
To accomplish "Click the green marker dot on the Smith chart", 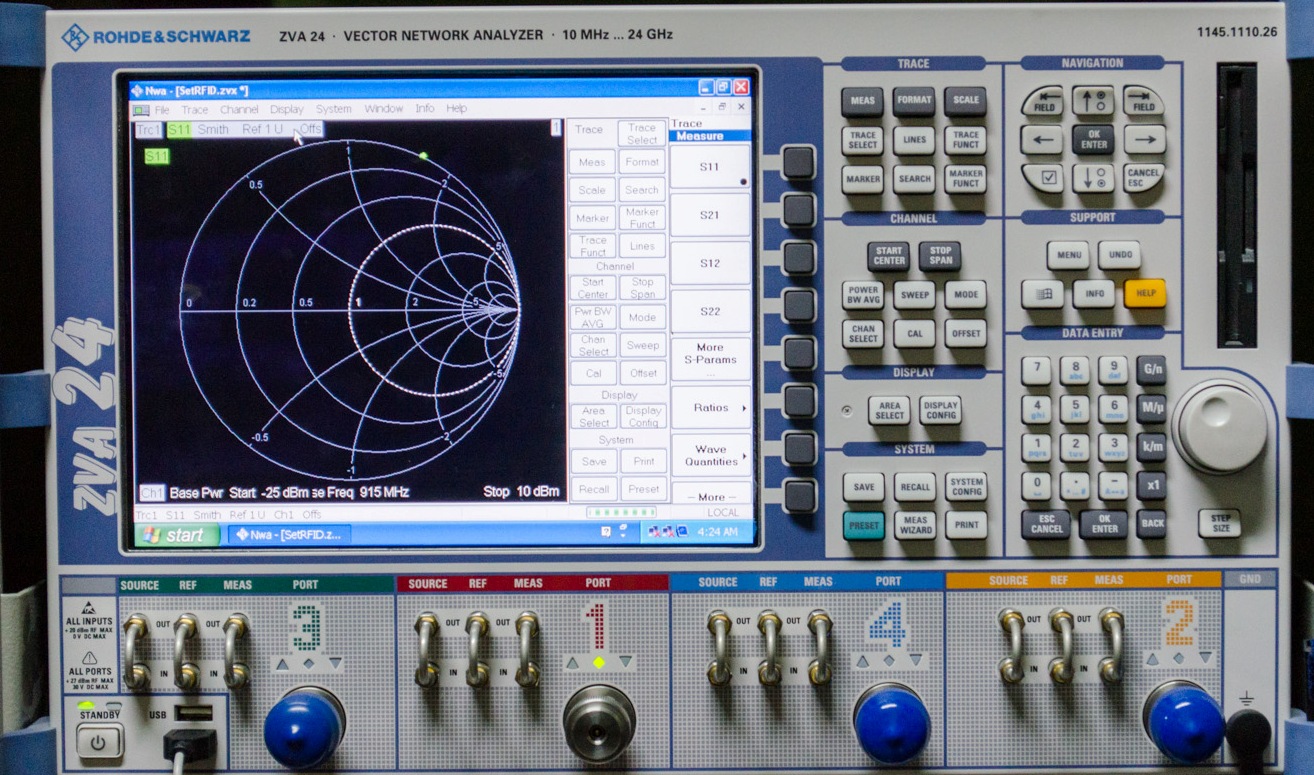I will pyautogui.click(x=424, y=156).
